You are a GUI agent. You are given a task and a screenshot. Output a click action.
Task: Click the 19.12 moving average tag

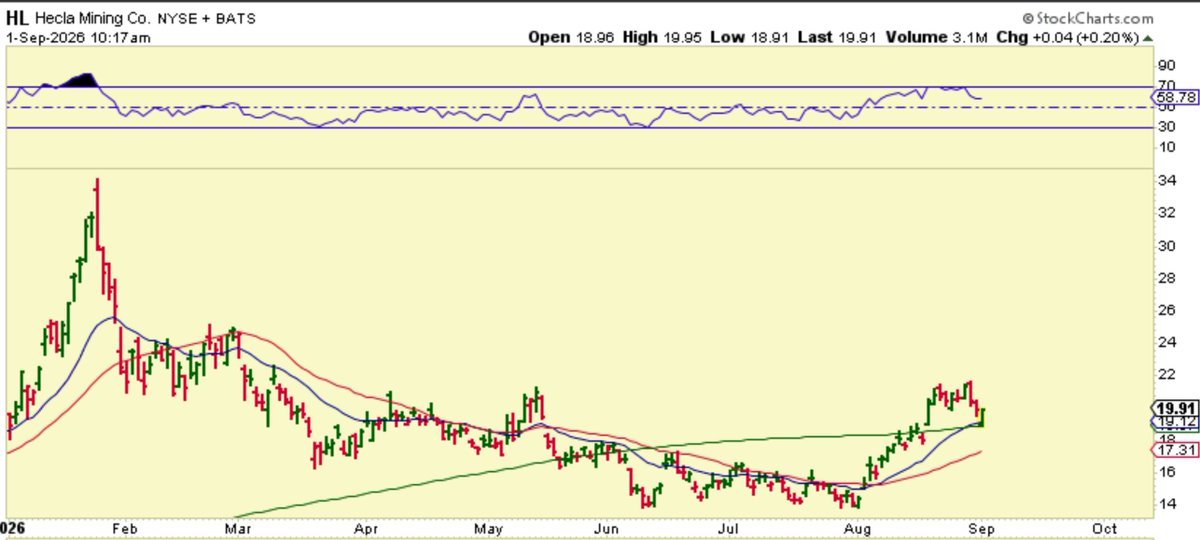tap(1174, 422)
